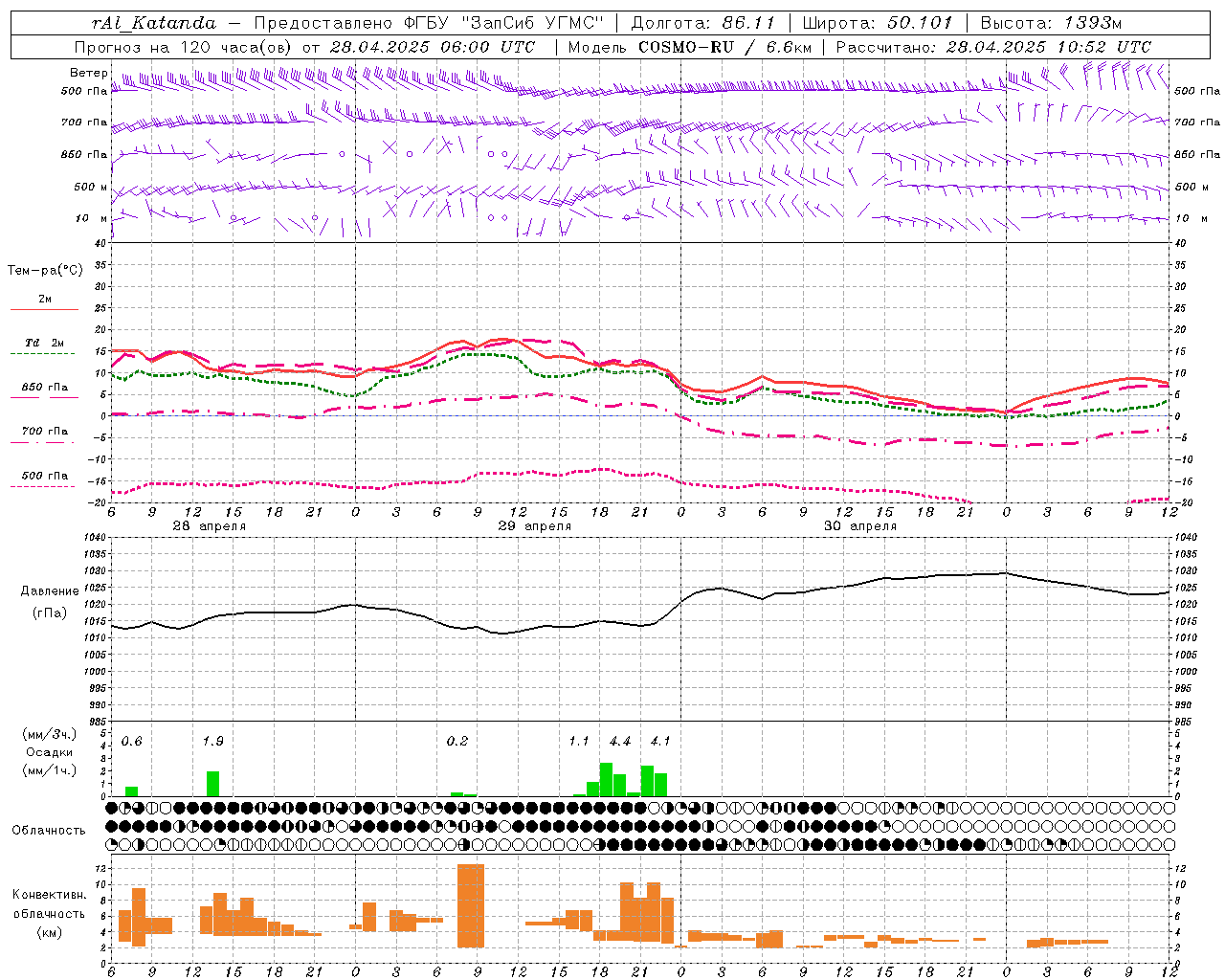Click the tallest orange convective cloud bar
Image resolution: width=1225 pixels, height=980 pixels.
point(471,906)
